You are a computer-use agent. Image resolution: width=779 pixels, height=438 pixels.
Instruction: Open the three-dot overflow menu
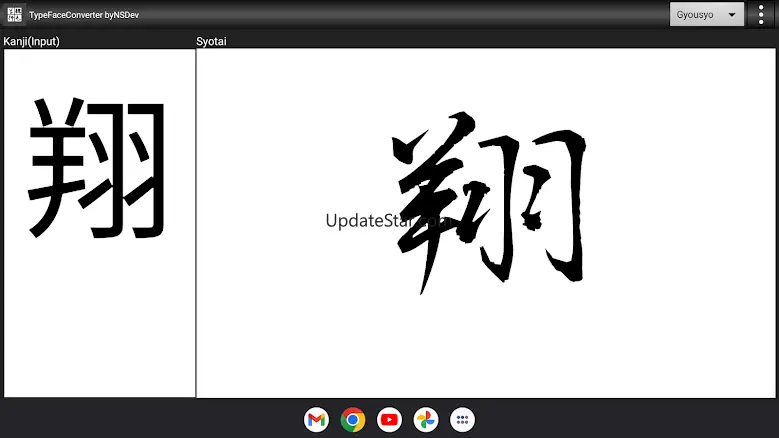pos(761,14)
